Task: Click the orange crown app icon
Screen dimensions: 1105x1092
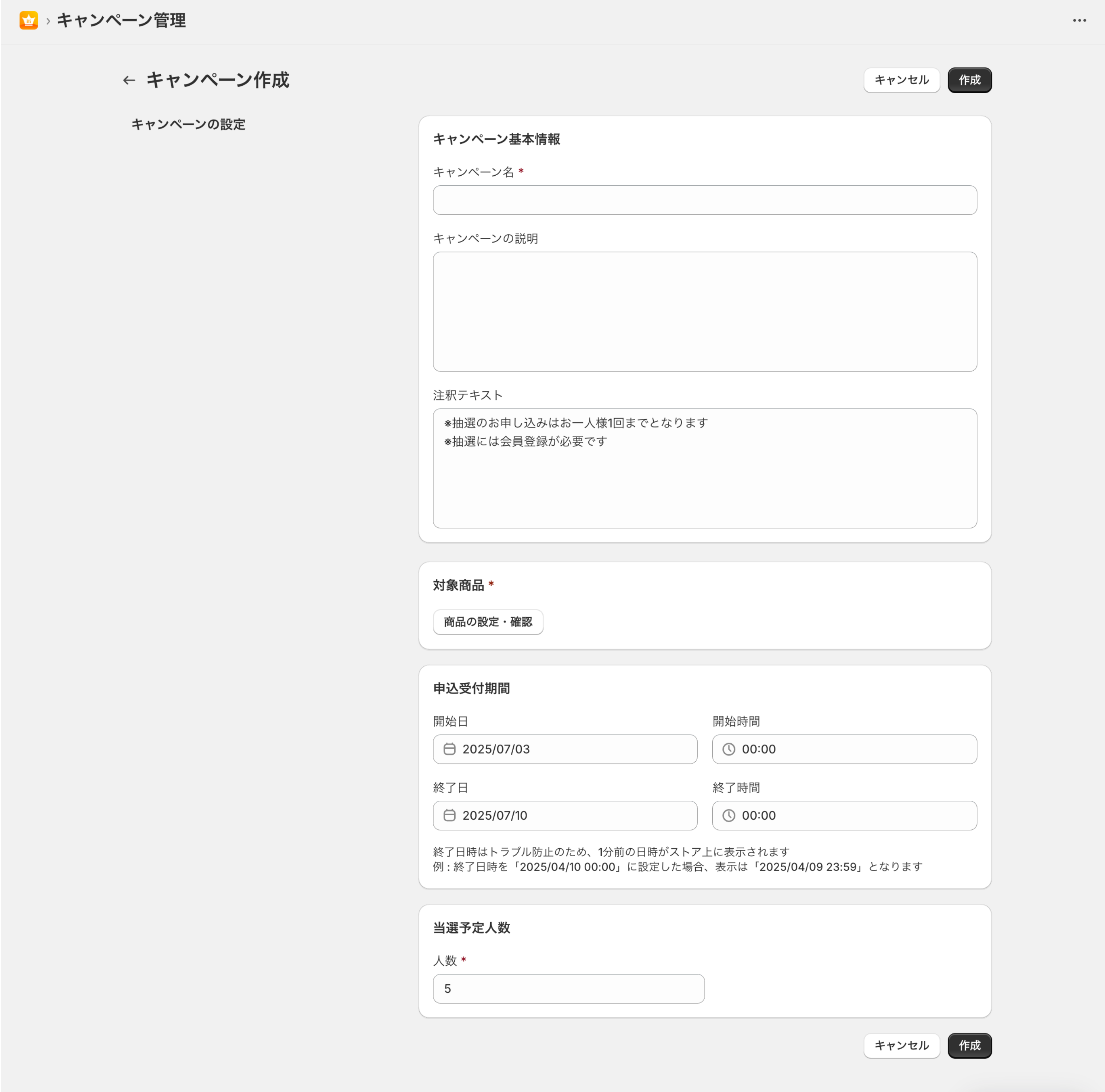Action: coord(29,20)
